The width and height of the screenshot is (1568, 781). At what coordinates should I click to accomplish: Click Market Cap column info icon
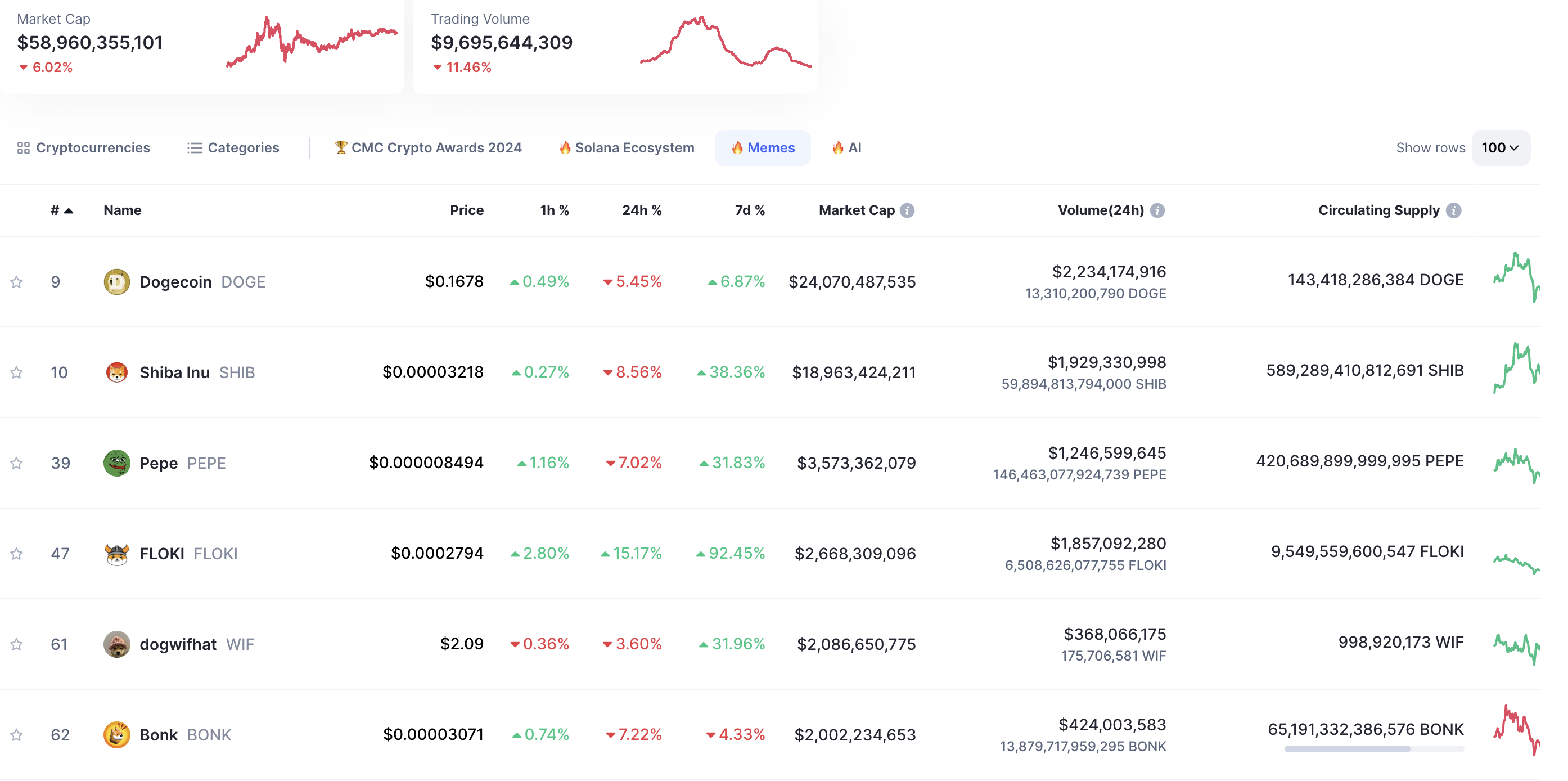point(907,210)
